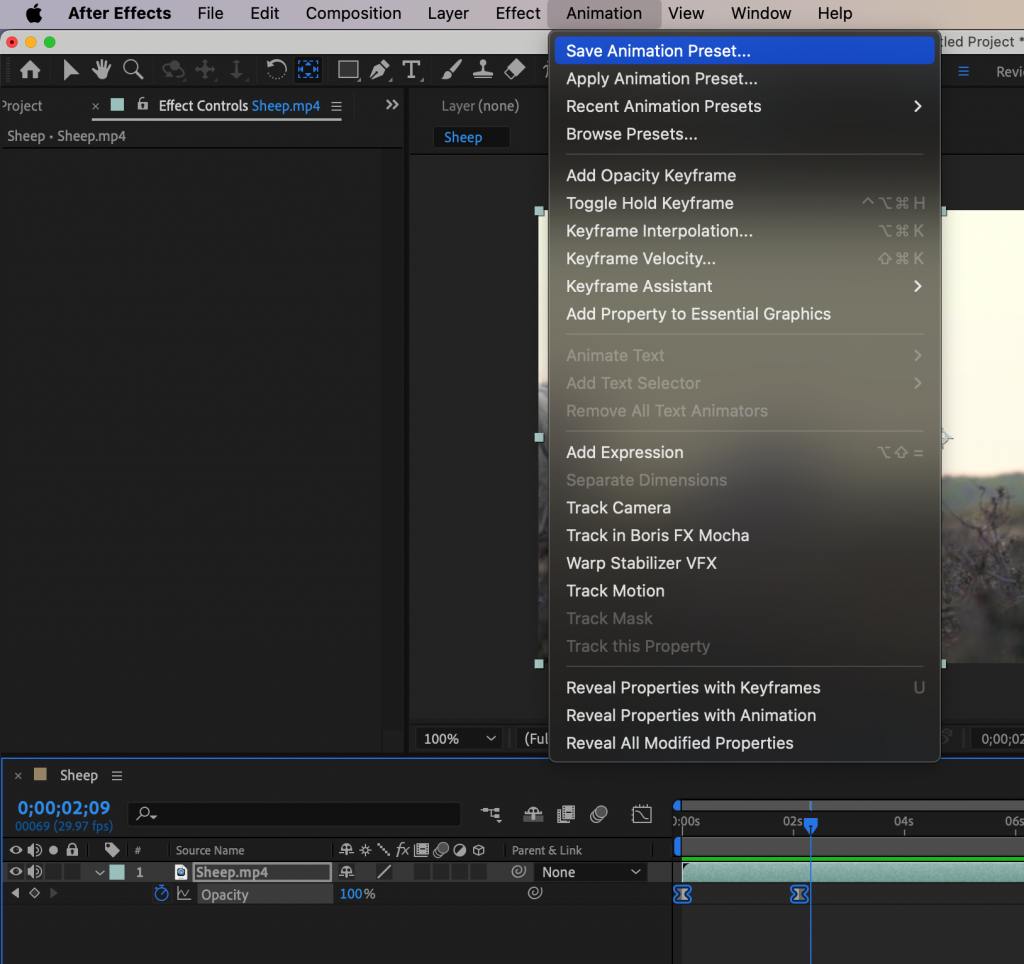This screenshot has width=1024, height=964.
Task: Hide the Sheep.mp4 layer visibility eye
Action: coord(15,871)
